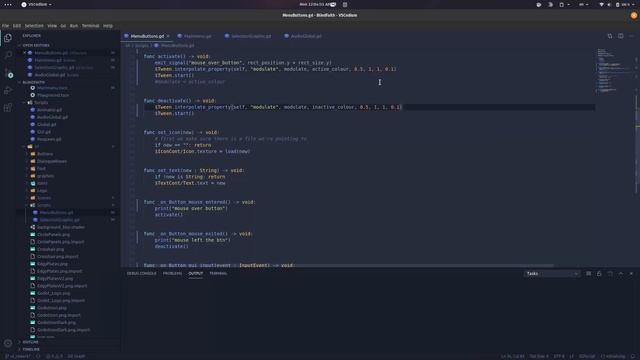Image resolution: width=640 pixels, height=360 pixels.
Task: Click the GDScript language mode in status bar
Action: pos(587,356)
